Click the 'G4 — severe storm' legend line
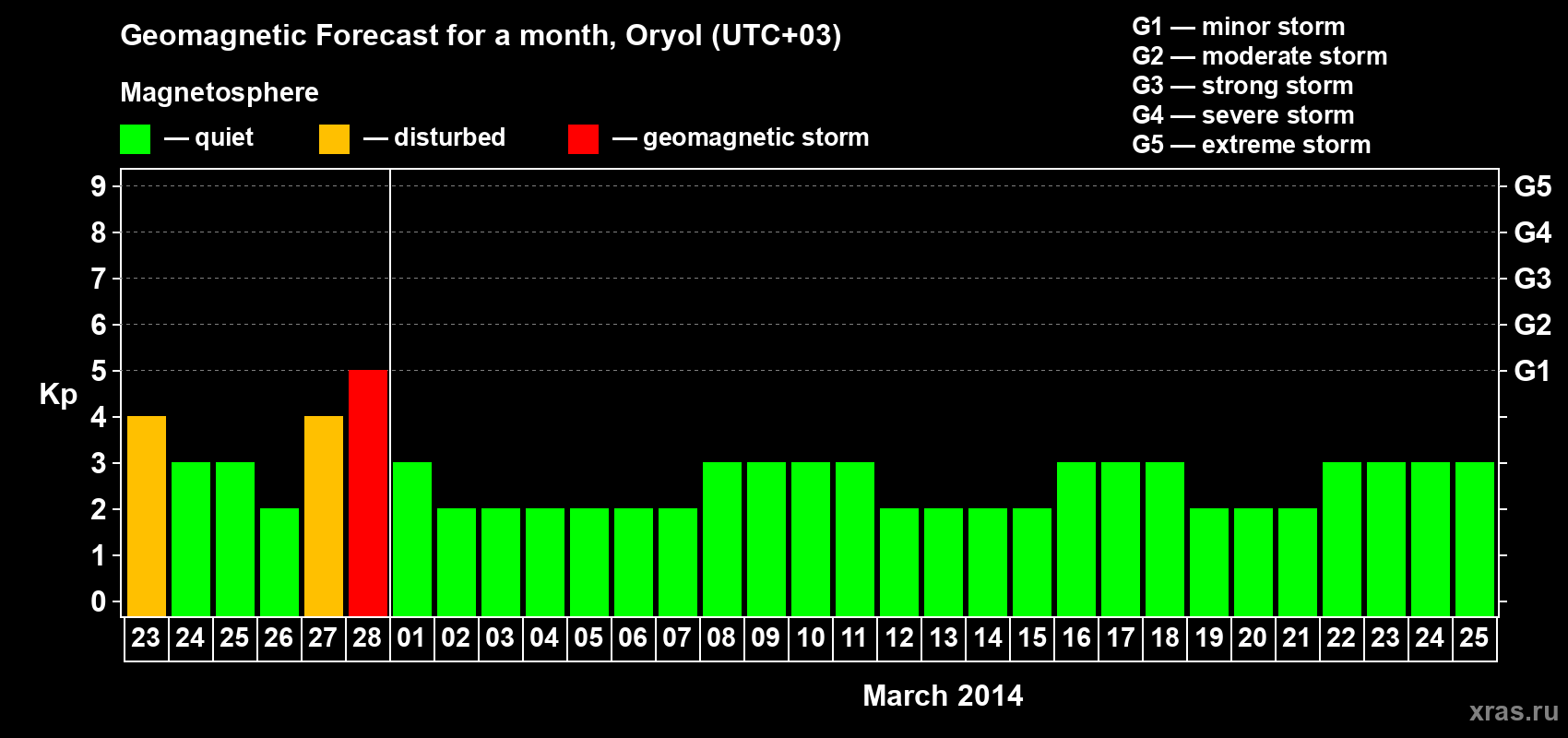Screen dimensions: 1568x738 click(1243, 115)
